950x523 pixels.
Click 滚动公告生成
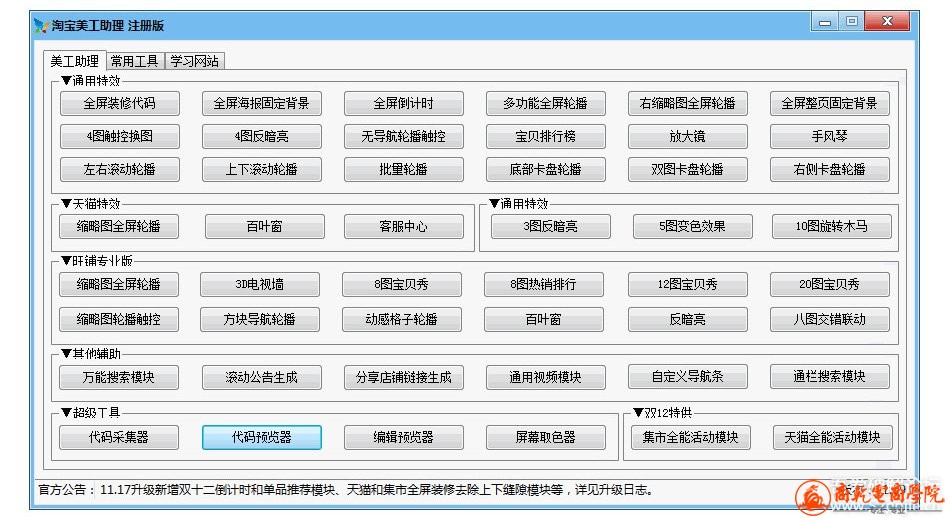pyautogui.click(x=262, y=378)
